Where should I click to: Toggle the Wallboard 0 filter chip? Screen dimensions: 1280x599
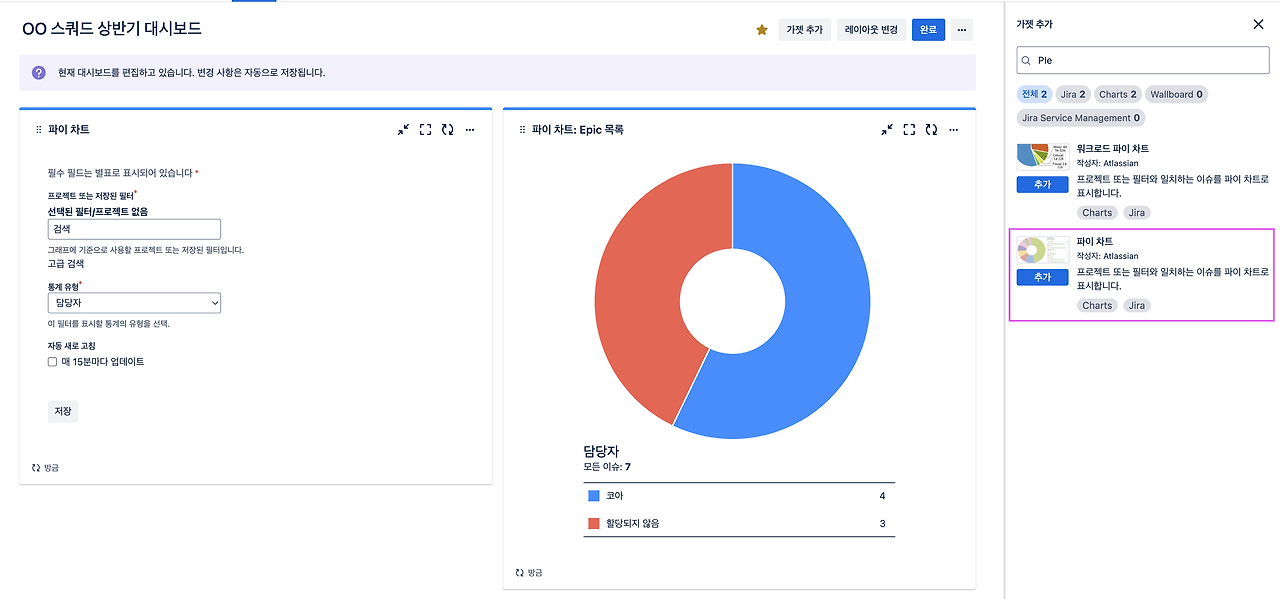coord(1176,94)
